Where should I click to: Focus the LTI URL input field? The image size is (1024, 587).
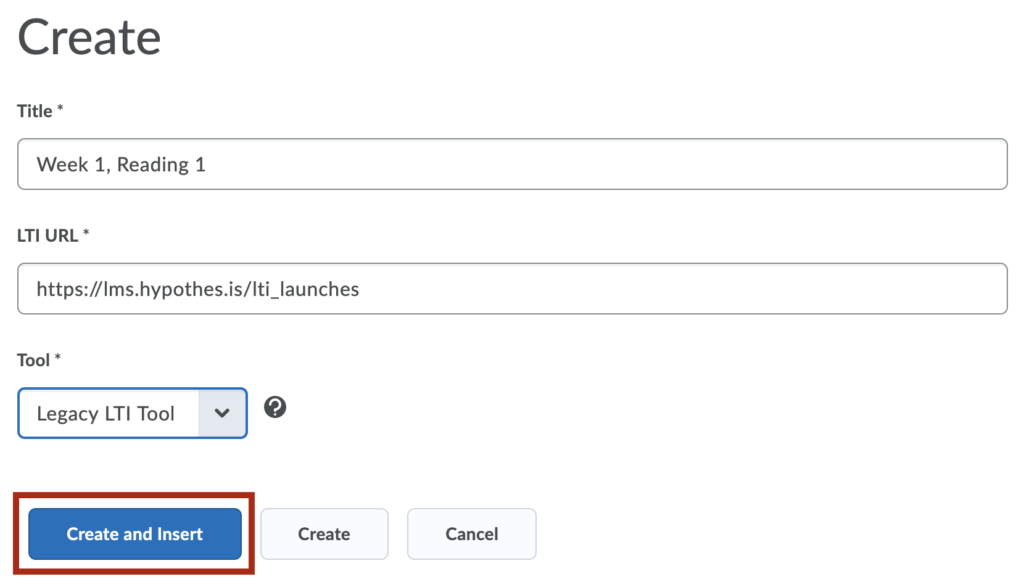point(513,289)
